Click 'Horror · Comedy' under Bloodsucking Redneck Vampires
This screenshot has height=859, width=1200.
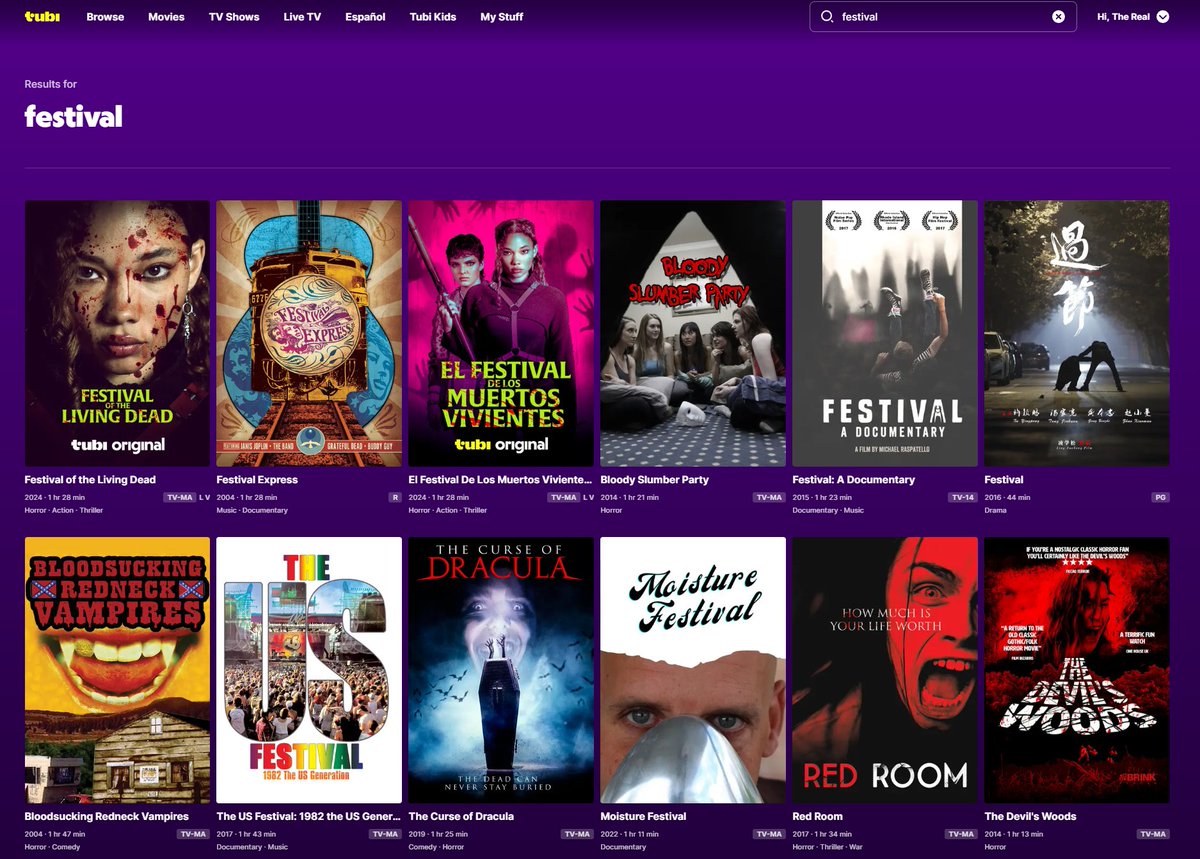click(54, 847)
